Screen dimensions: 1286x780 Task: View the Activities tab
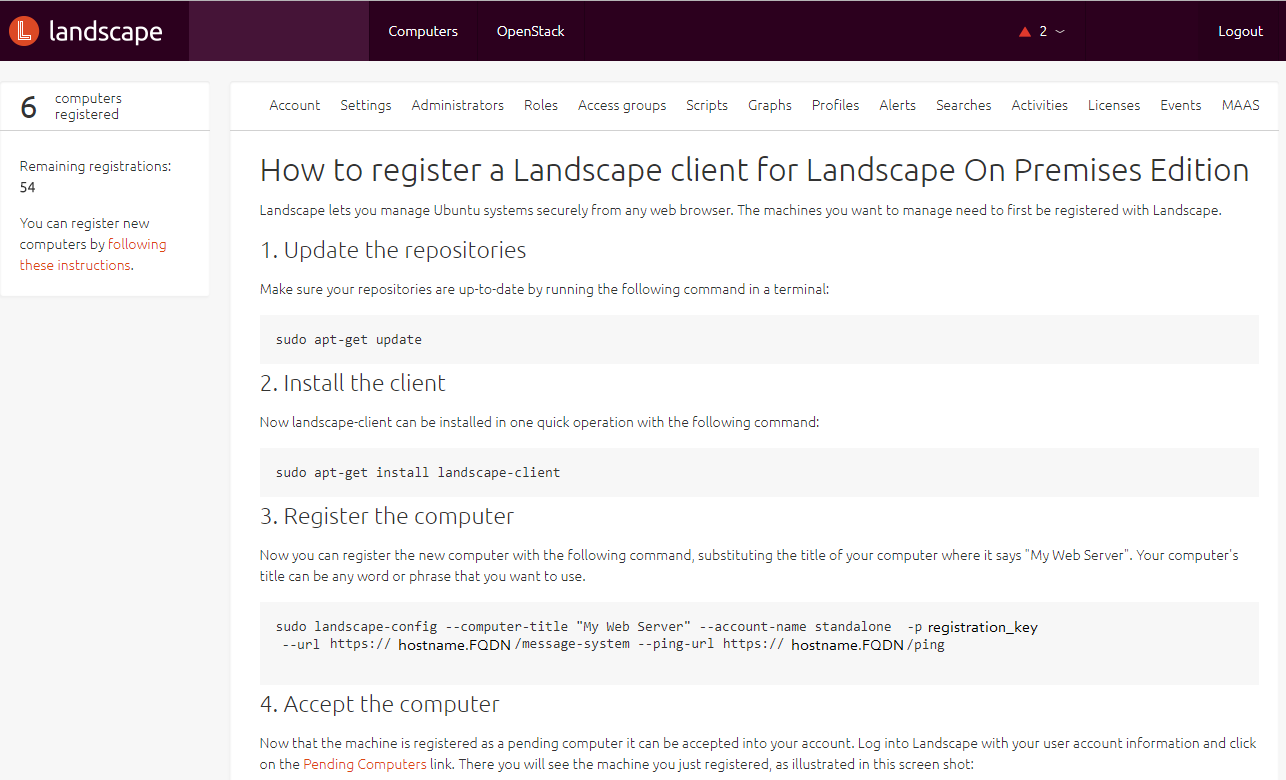pos(1039,105)
